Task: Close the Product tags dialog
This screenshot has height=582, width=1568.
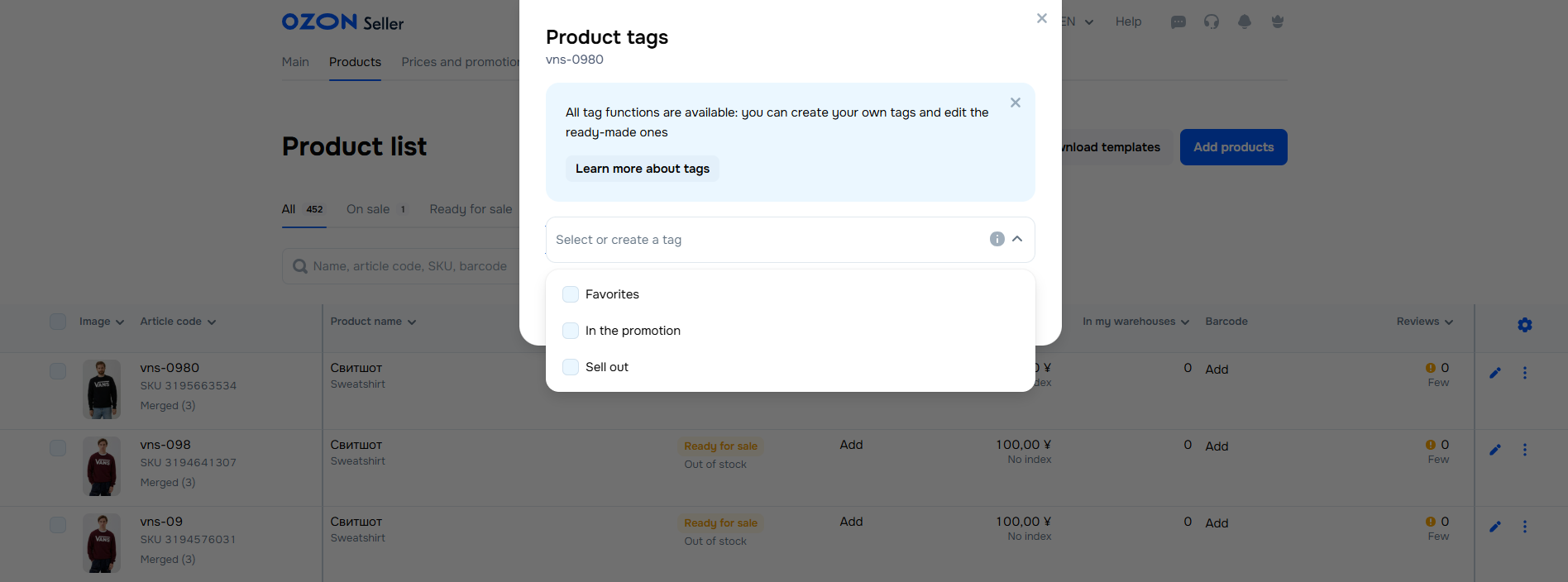Action: click(x=1042, y=18)
